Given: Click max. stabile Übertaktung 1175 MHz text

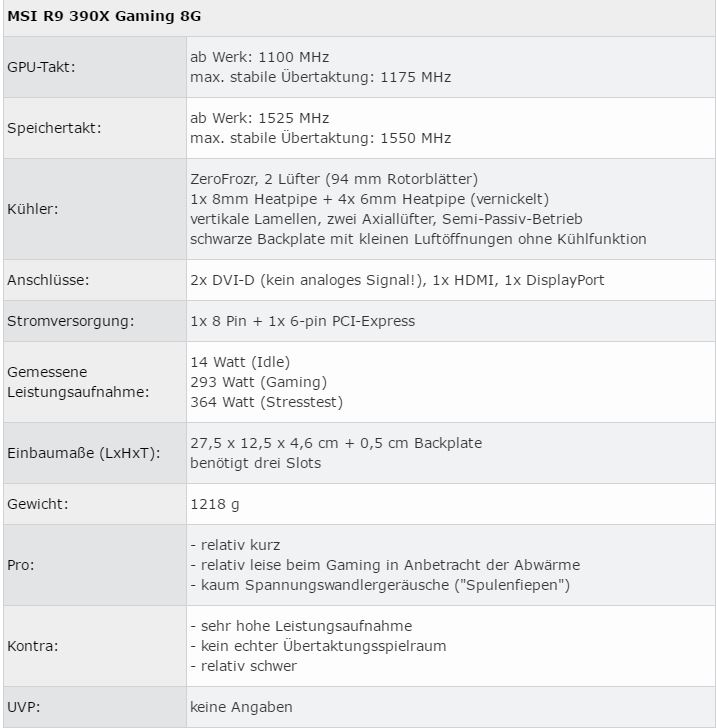Looking at the screenshot, I should tap(320, 77).
